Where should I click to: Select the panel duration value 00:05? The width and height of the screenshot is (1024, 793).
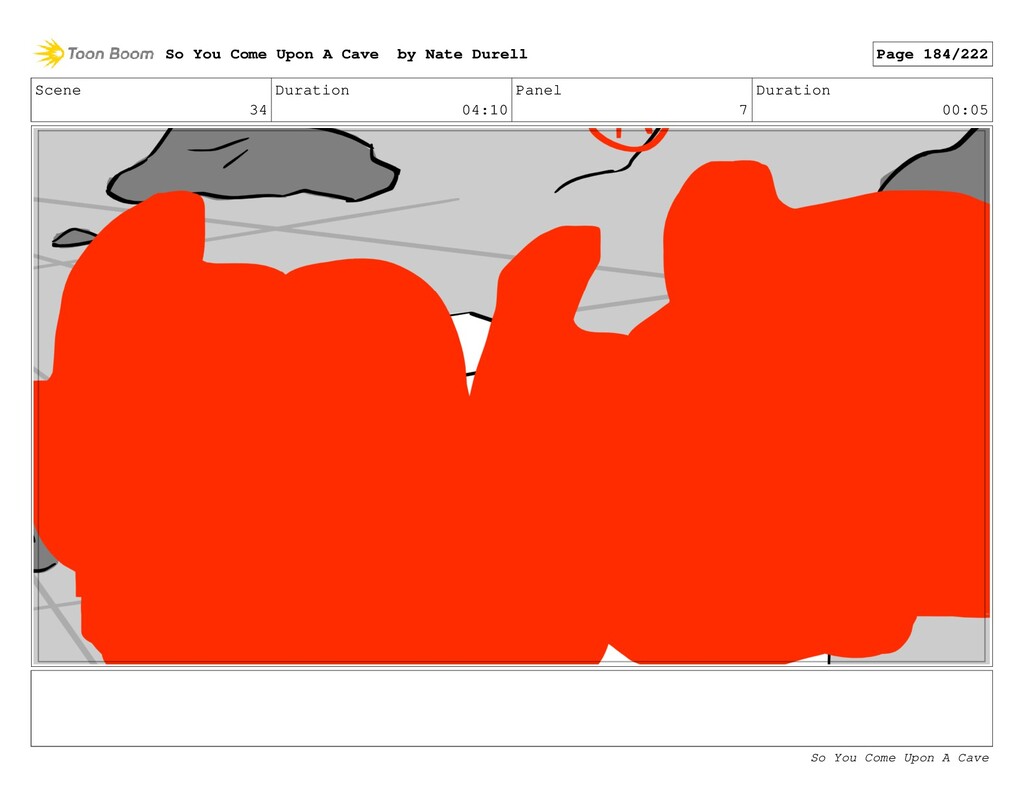(x=965, y=110)
